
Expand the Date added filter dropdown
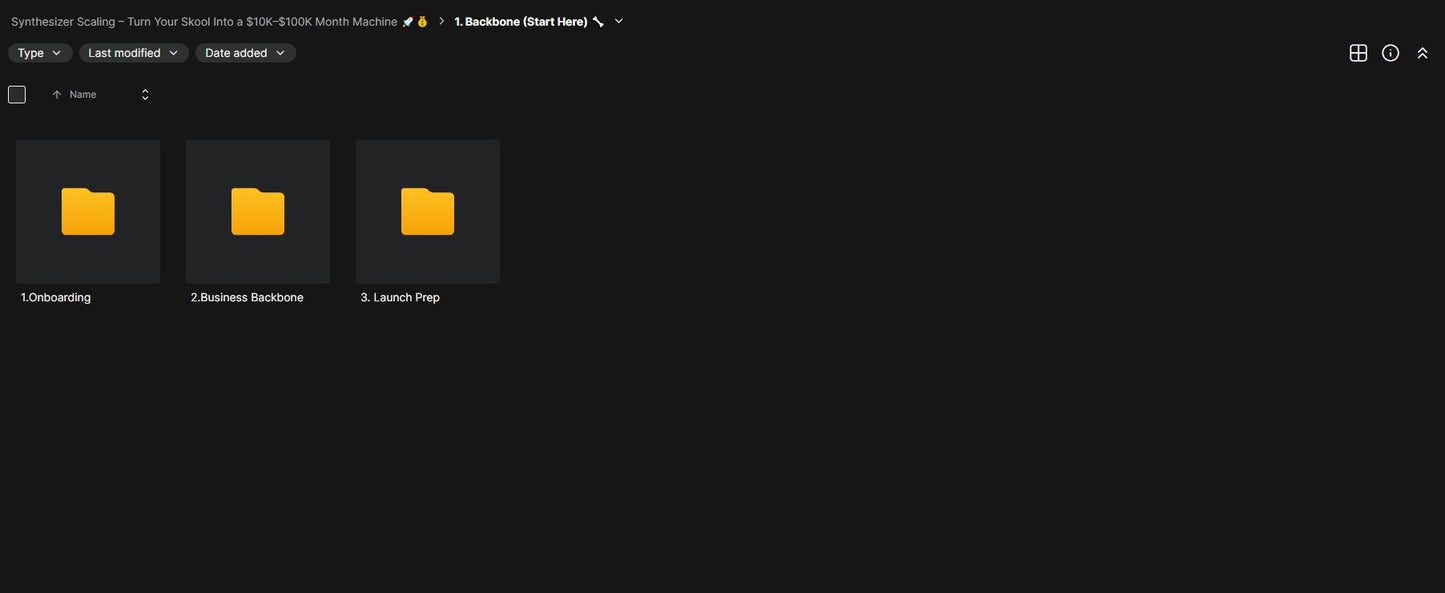(246, 53)
